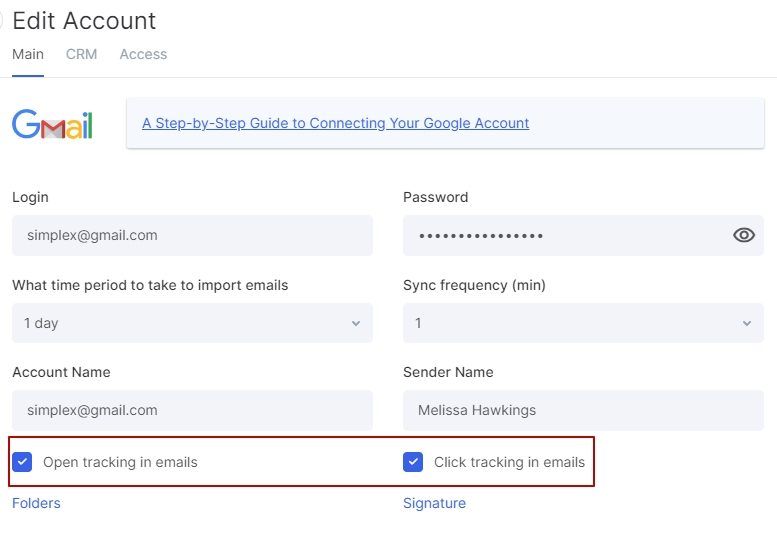777x556 pixels.
Task: Edit the Sender Name field
Action: (x=583, y=410)
